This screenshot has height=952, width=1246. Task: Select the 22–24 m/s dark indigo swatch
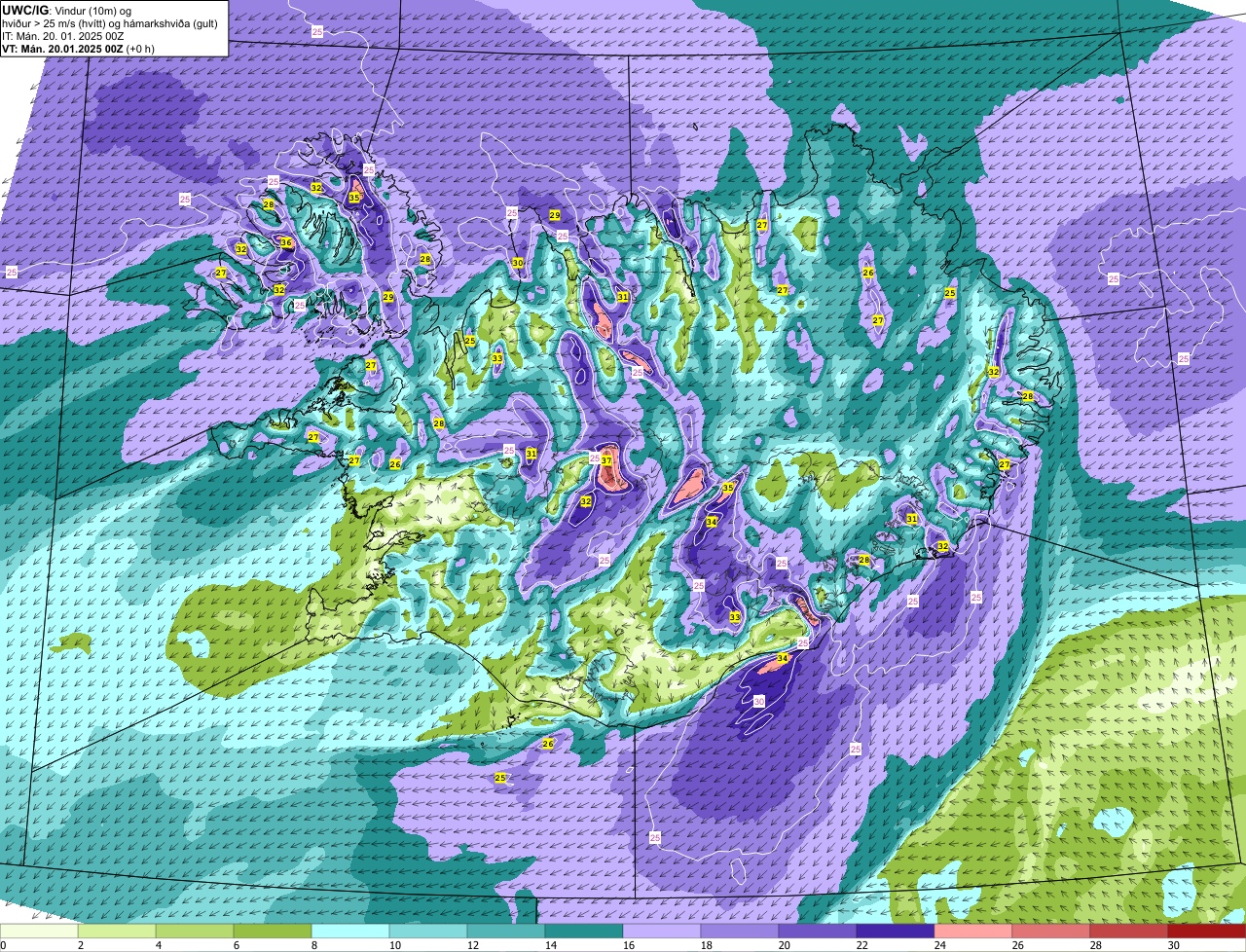[896, 932]
